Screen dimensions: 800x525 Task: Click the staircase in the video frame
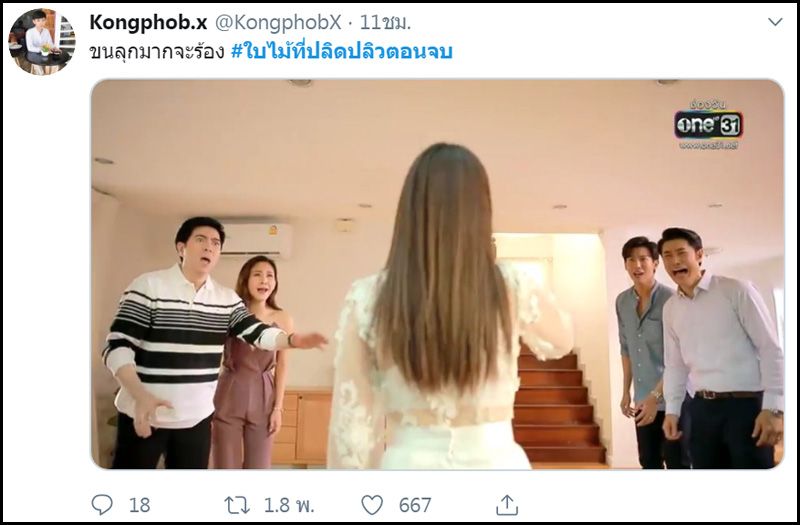559,407
